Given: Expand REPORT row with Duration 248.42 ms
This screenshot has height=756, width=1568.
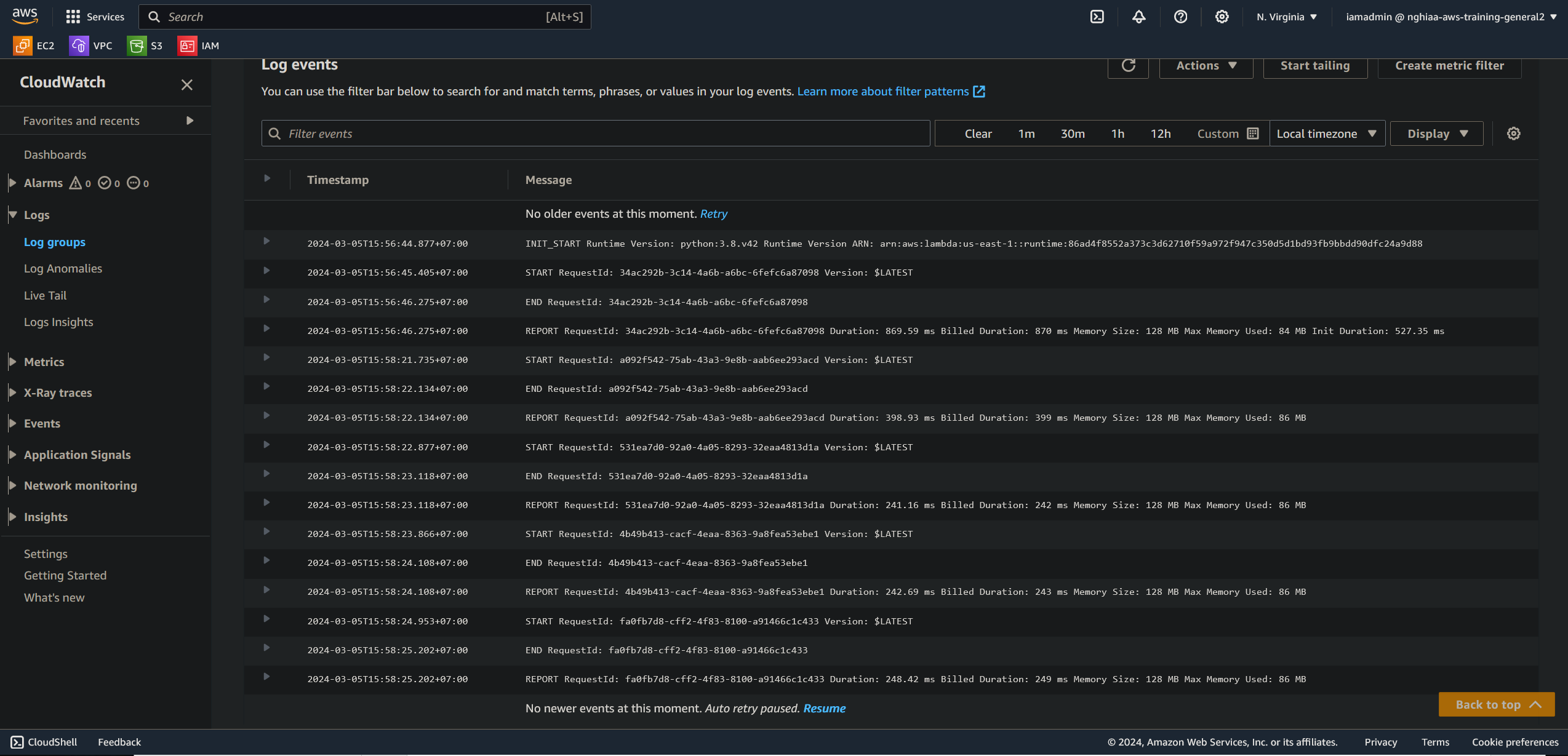Looking at the screenshot, I should (266, 677).
